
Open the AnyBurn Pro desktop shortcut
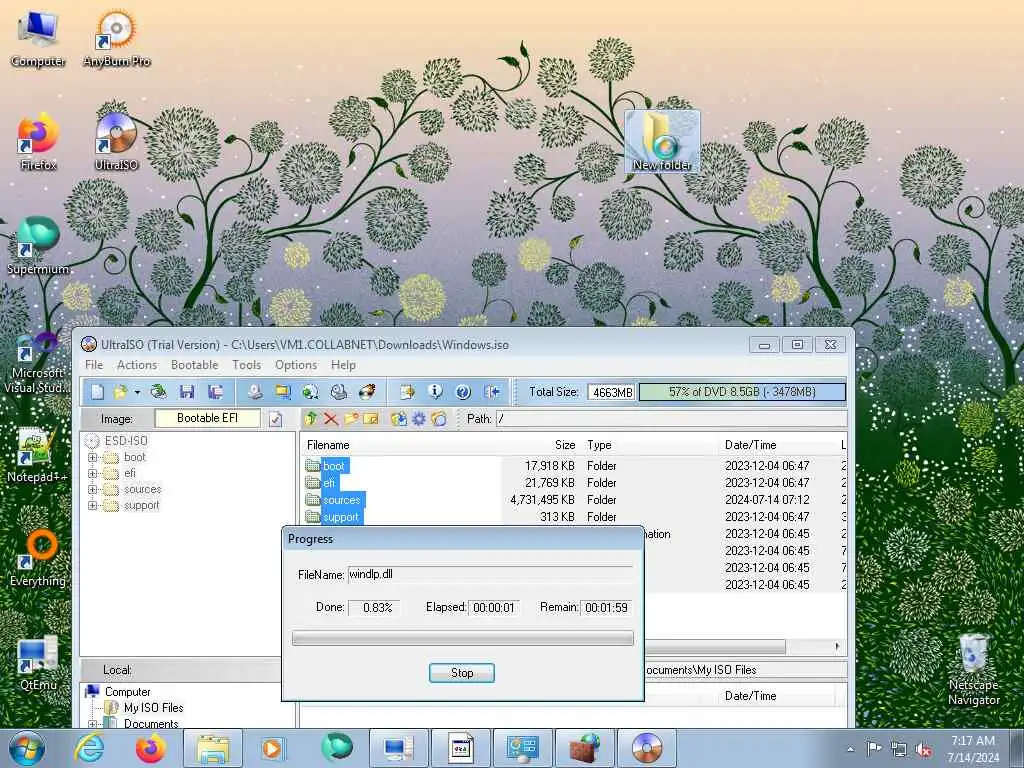click(117, 38)
